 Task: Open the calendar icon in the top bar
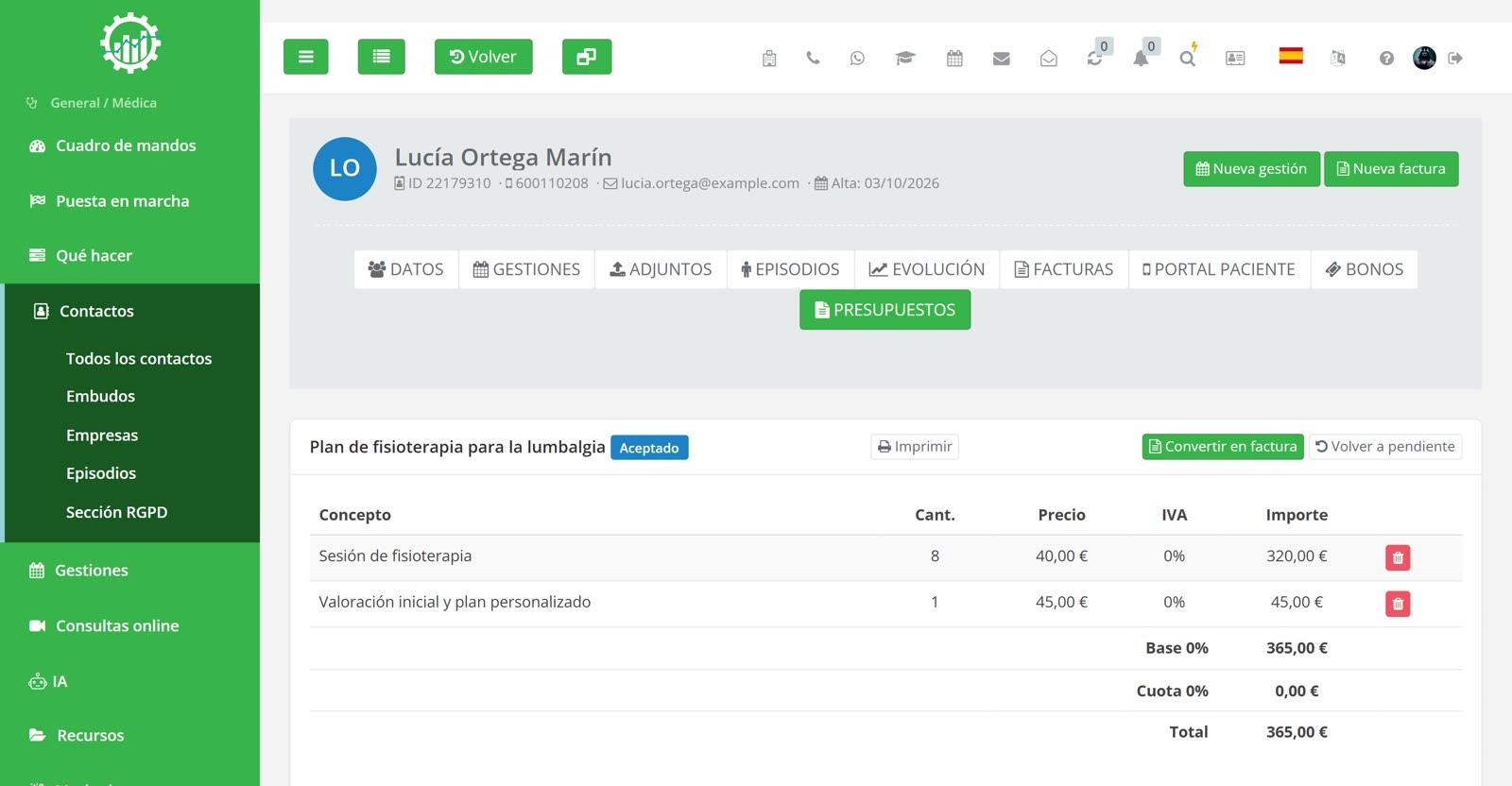(x=954, y=59)
